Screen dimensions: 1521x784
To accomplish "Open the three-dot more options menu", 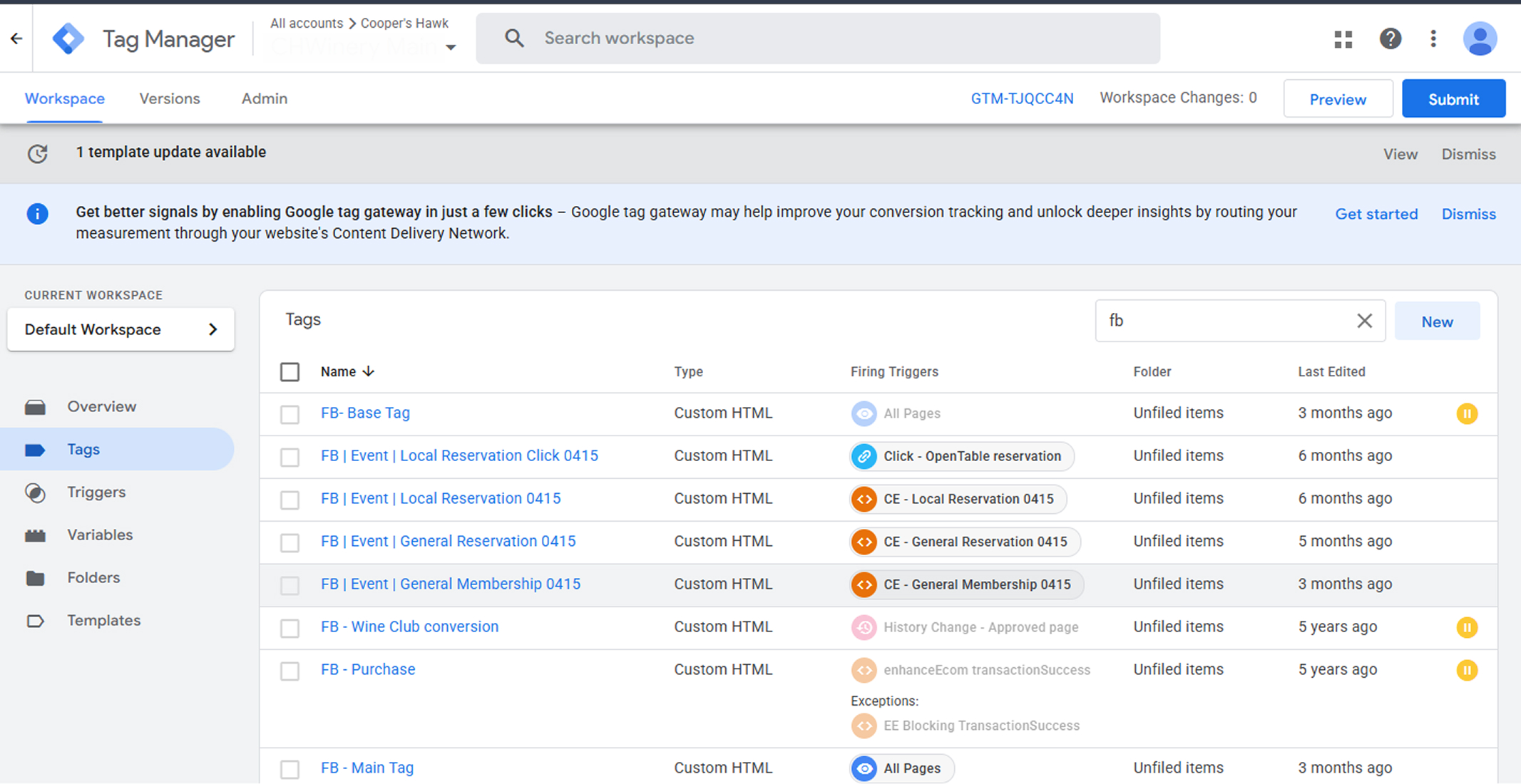I will (x=1433, y=38).
